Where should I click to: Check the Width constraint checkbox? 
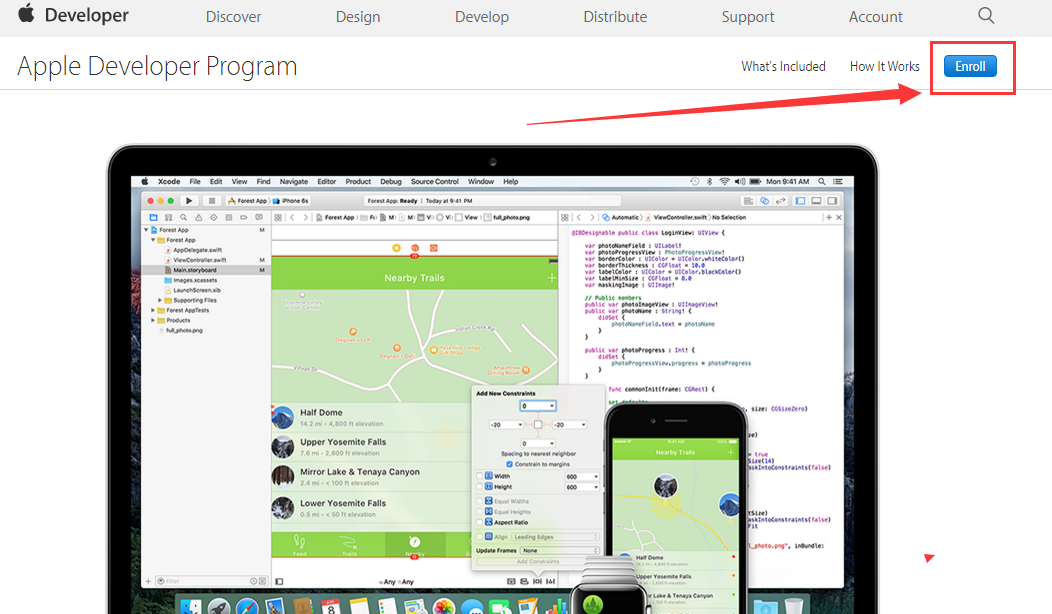pos(479,476)
